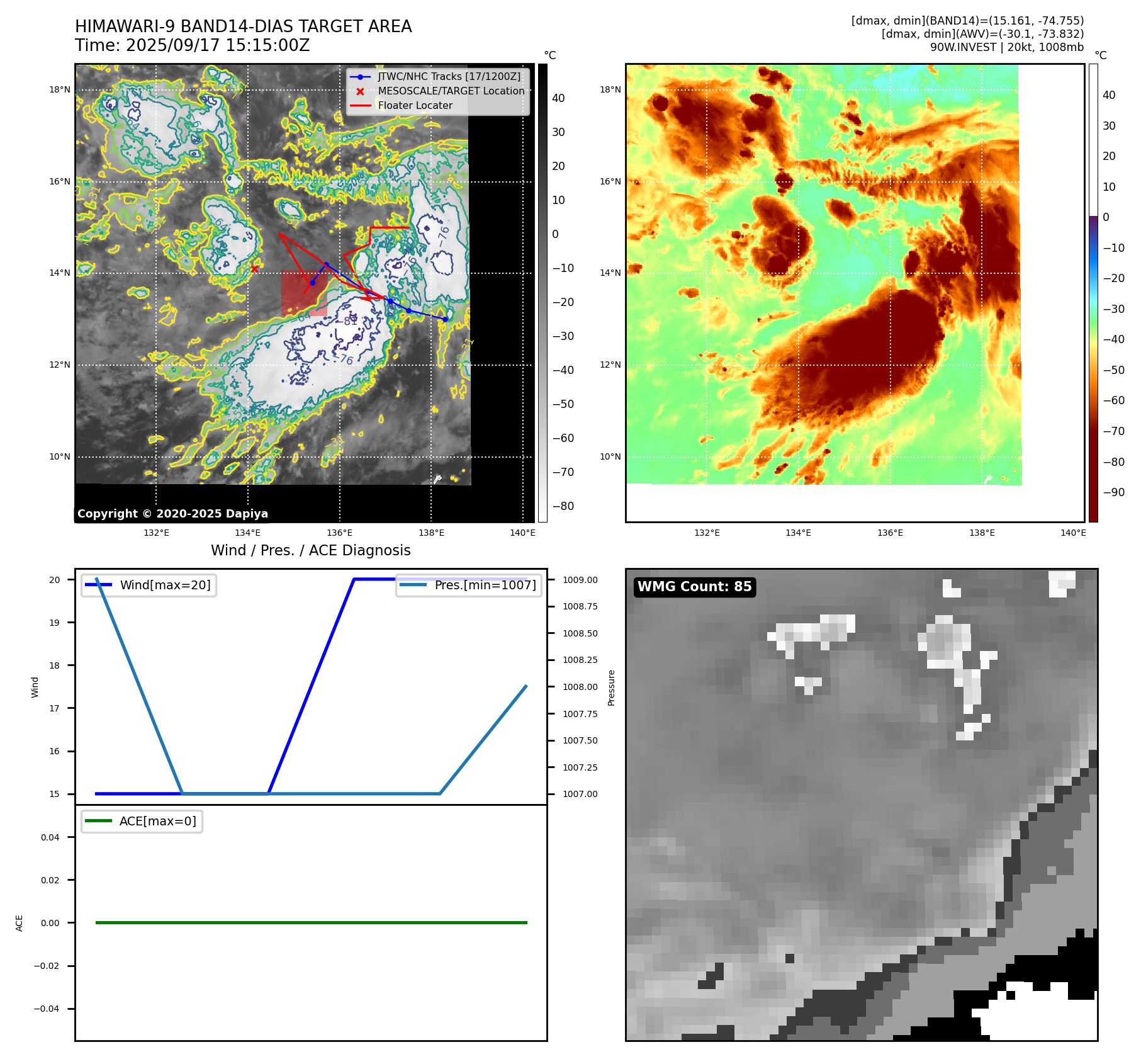Image resolution: width=1141 pixels, height=1064 pixels.
Task: Click the HIMAWARI-9 BAND14-DIAS TARGET AREA title
Action: click(243, 26)
